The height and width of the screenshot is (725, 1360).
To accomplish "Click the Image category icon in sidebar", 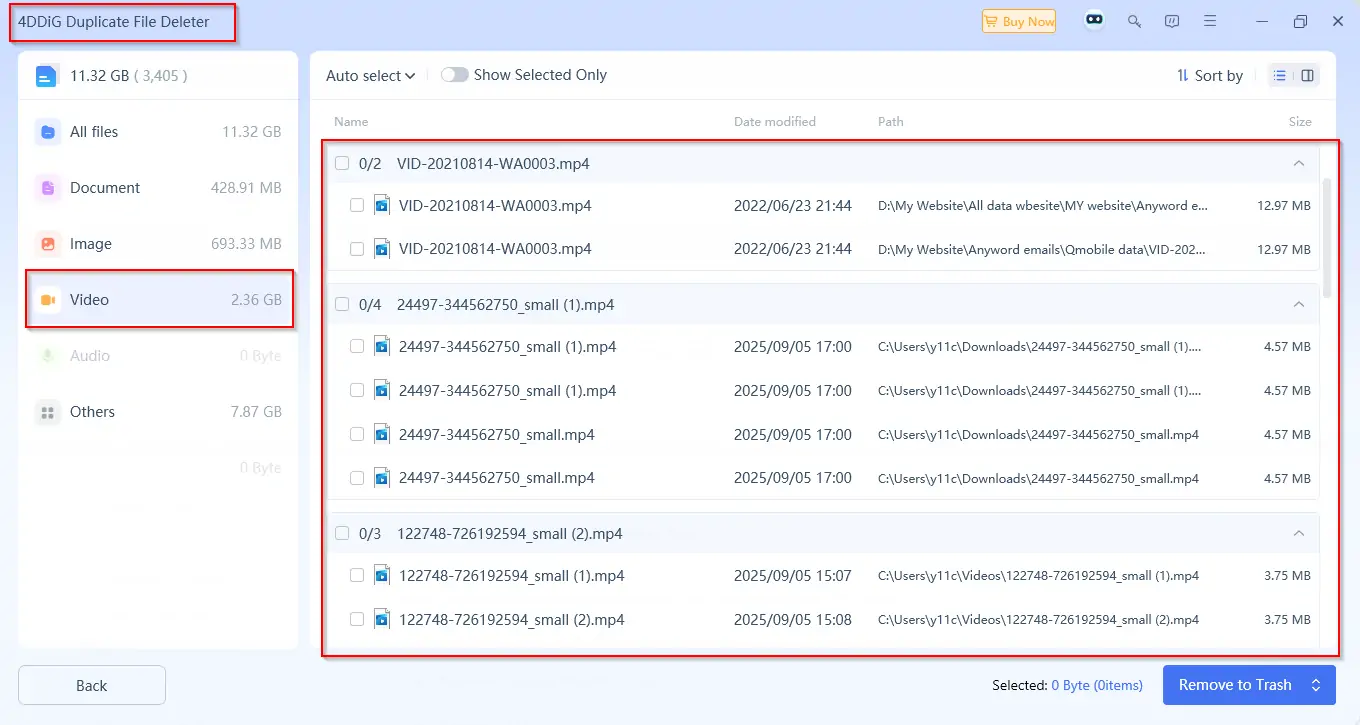I will coord(47,244).
